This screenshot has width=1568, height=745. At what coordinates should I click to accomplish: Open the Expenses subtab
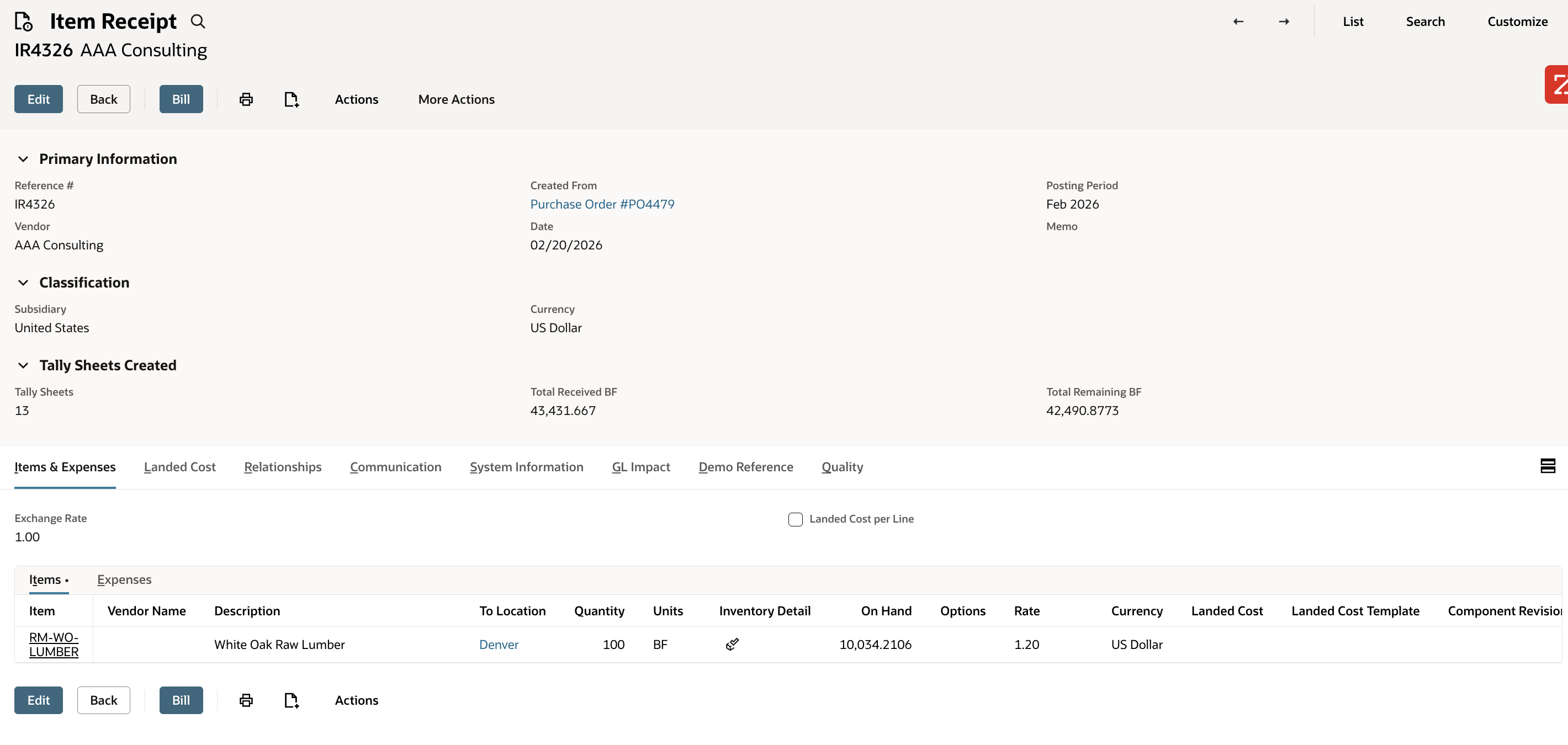(124, 579)
